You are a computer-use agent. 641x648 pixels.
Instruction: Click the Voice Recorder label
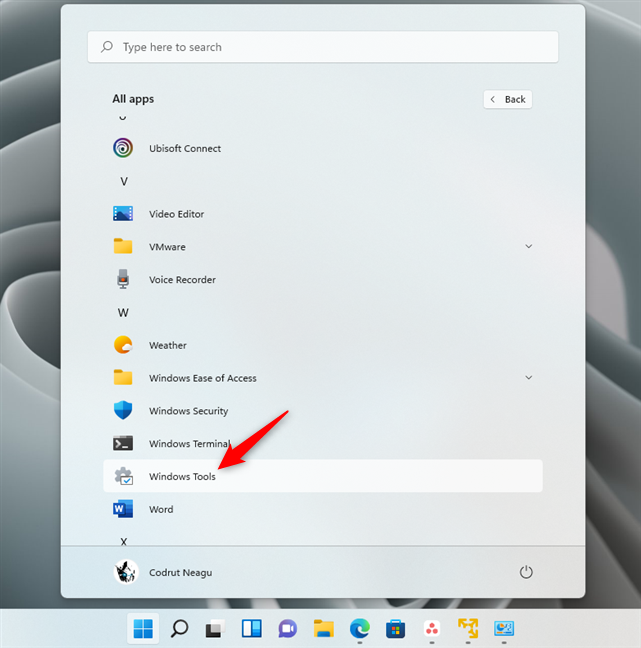182,280
